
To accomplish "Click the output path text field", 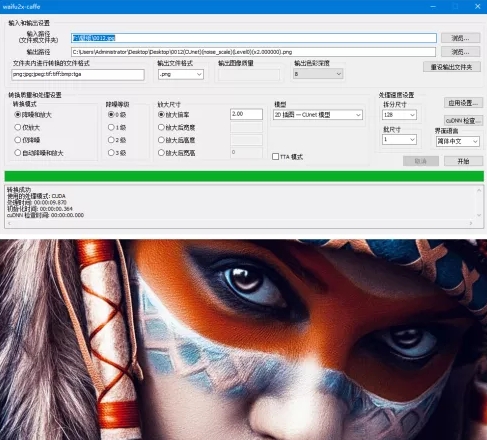I will point(253,52).
